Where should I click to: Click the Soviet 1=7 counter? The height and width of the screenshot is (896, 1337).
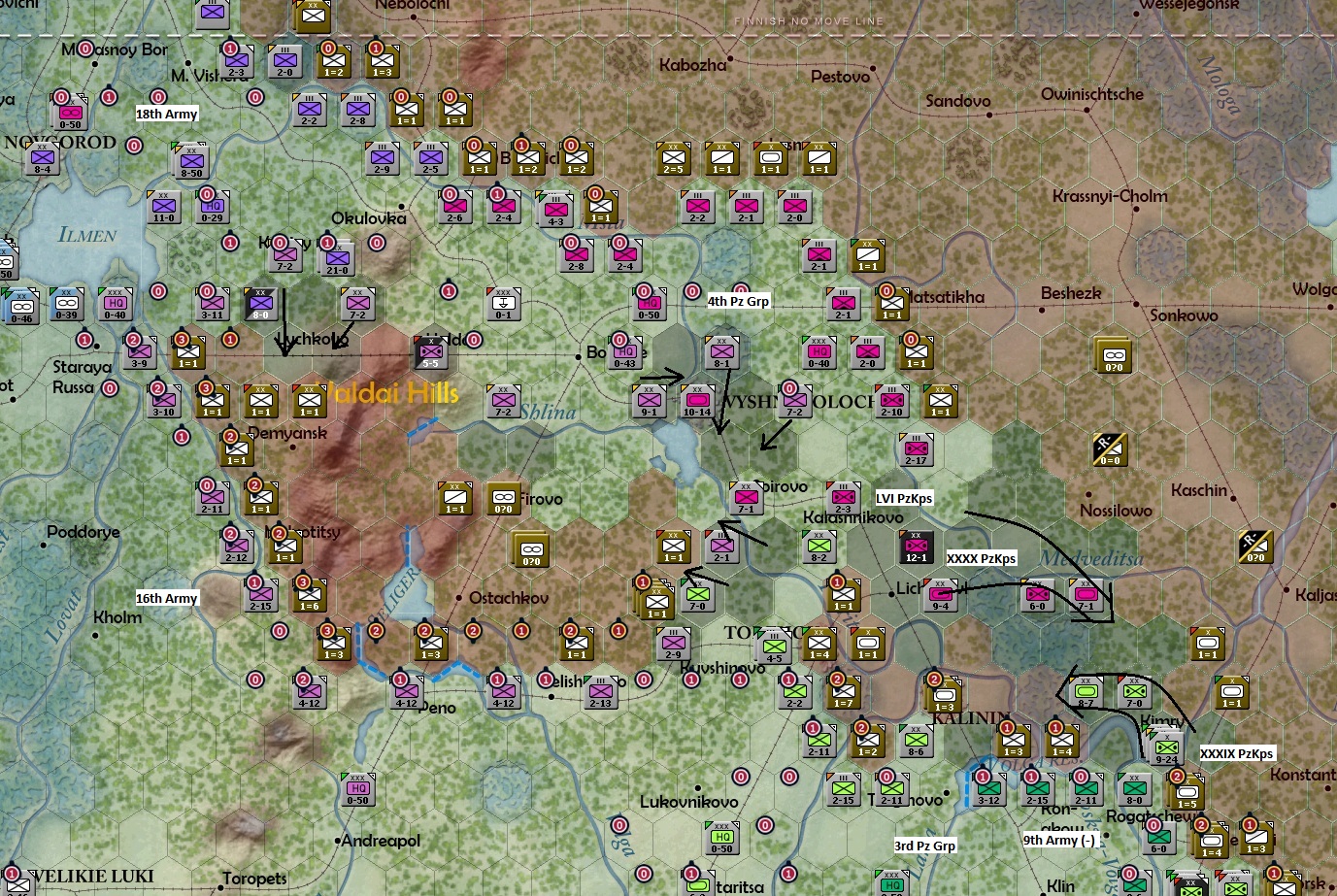point(843,692)
